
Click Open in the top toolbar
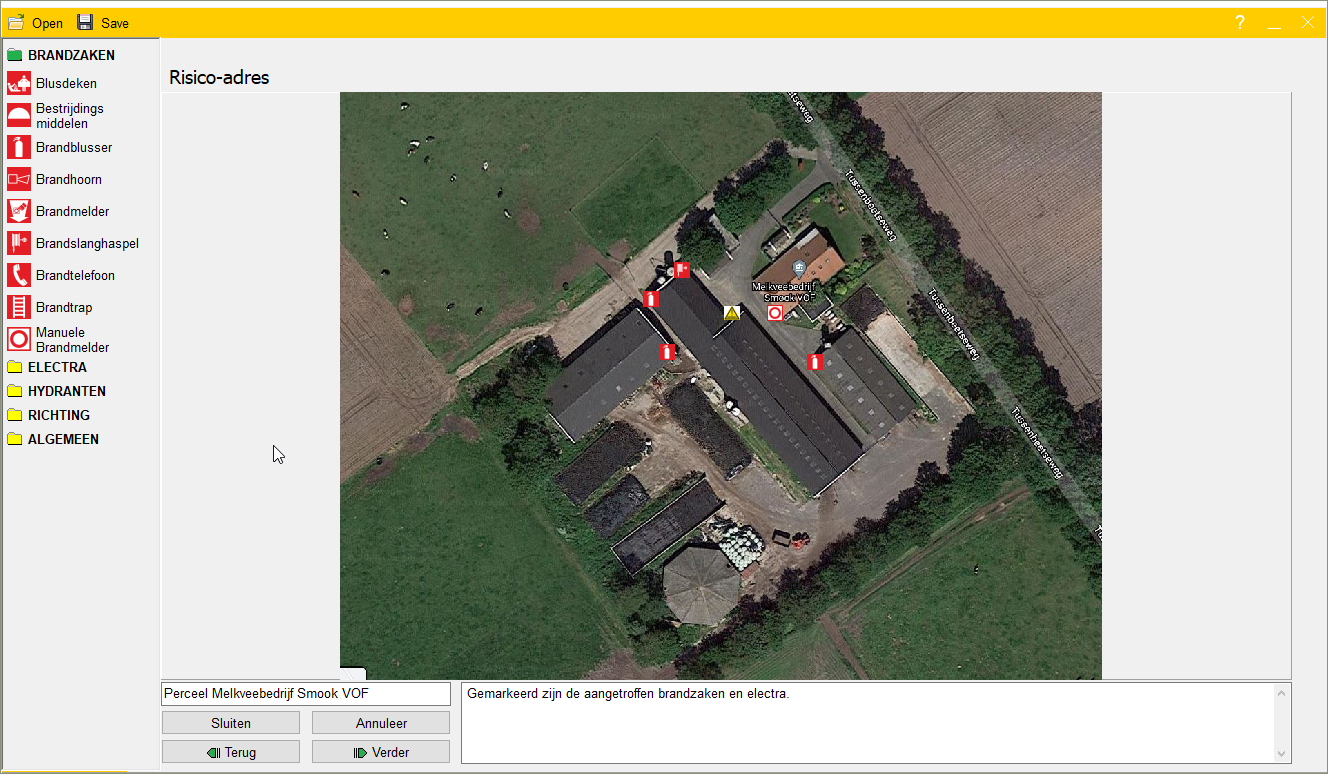pyautogui.click(x=36, y=23)
